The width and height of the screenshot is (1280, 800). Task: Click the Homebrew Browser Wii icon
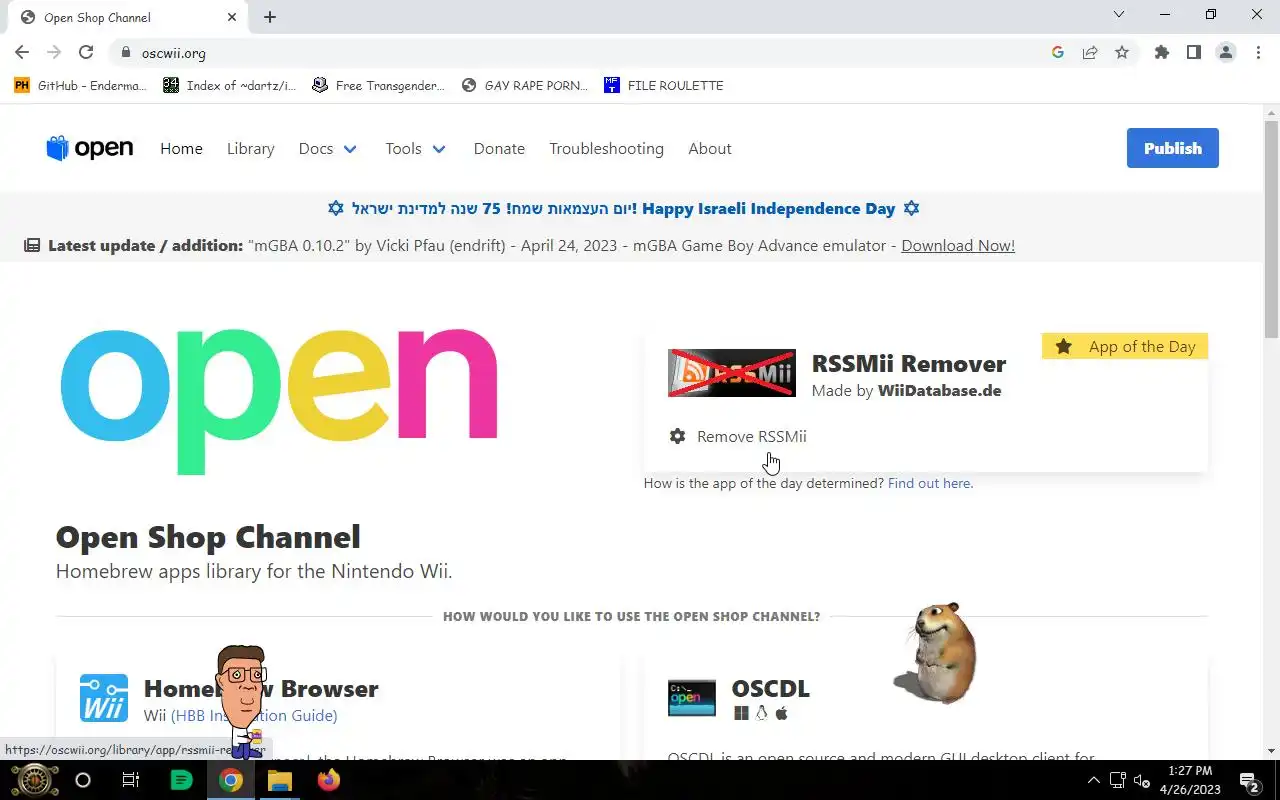(104, 698)
